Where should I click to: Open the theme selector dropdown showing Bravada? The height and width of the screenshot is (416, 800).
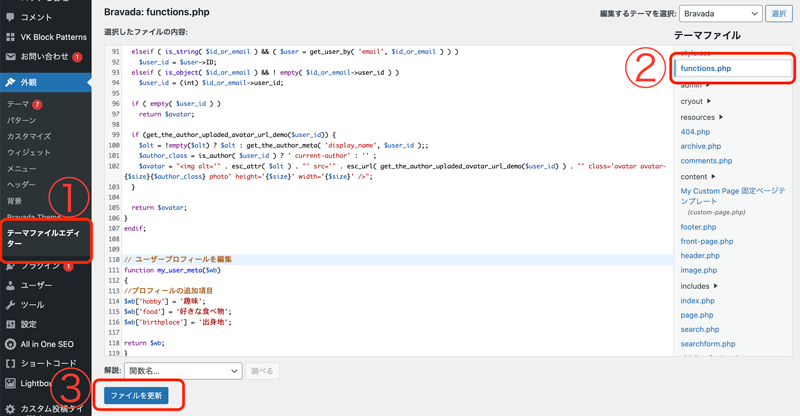click(x=720, y=14)
